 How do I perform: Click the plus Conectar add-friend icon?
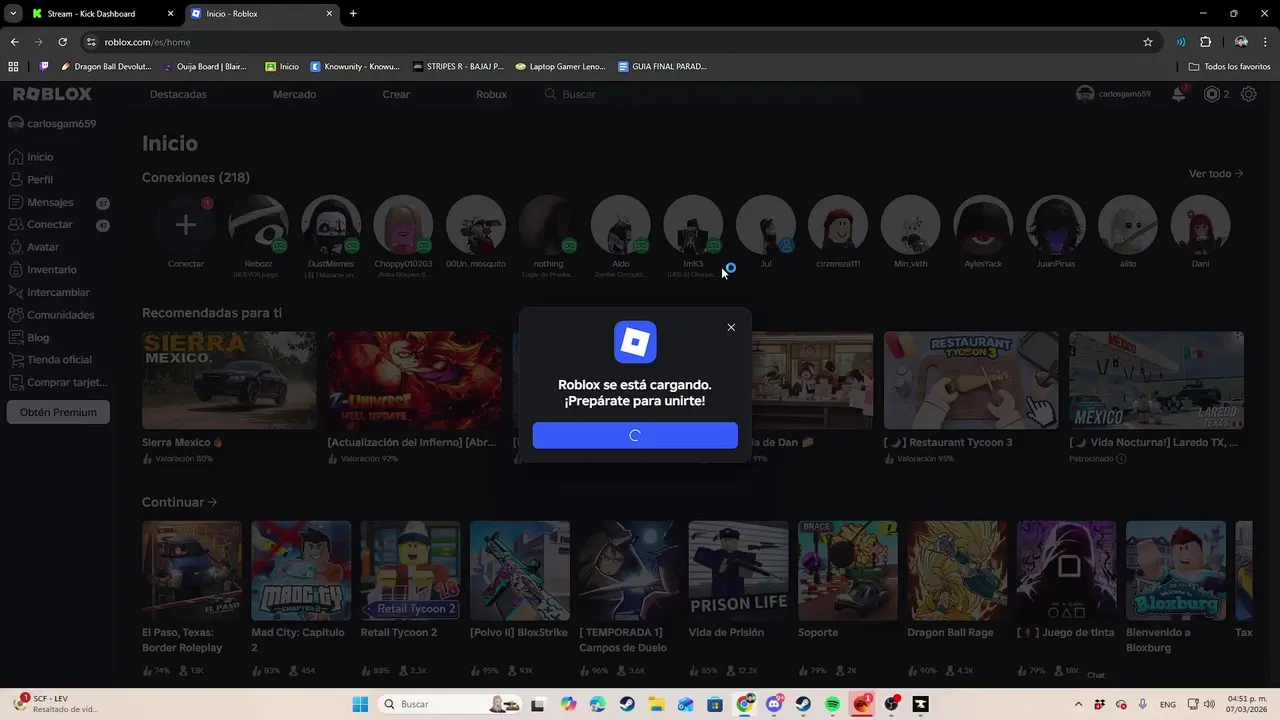(x=186, y=225)
